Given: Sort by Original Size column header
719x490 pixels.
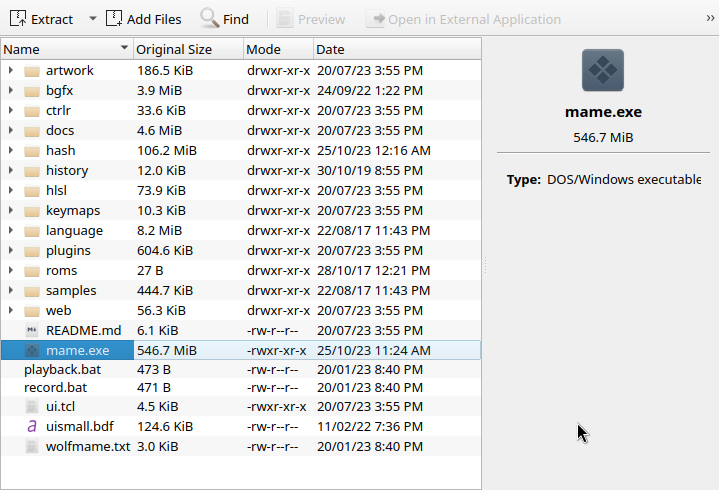Looking at the screenshot, I should coord(187,49).
